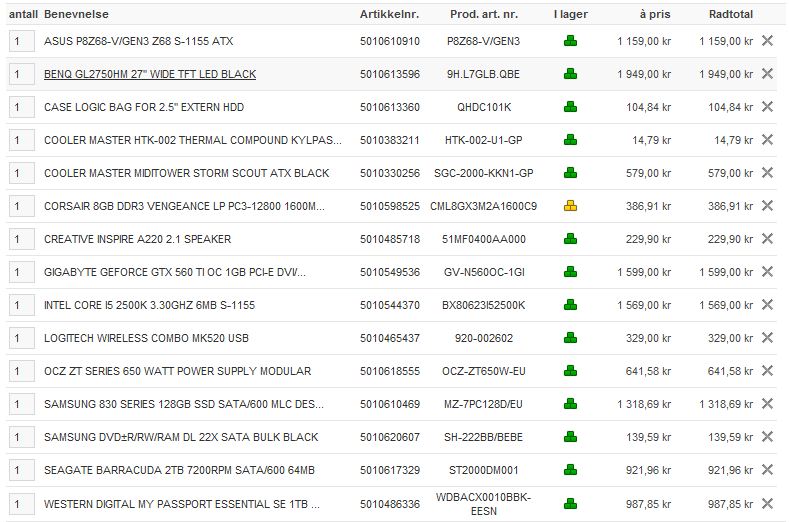The image size is (789, 522).
Task: Click stock icon for SAMSUNG DVD drive
Action: [x=570, y=436]
